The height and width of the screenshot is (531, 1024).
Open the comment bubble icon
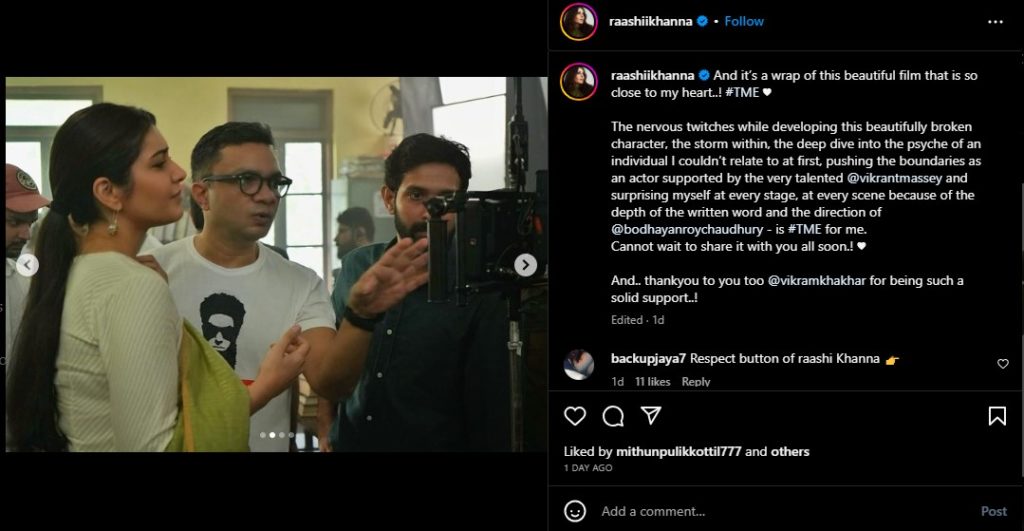(x=613, y=416)
